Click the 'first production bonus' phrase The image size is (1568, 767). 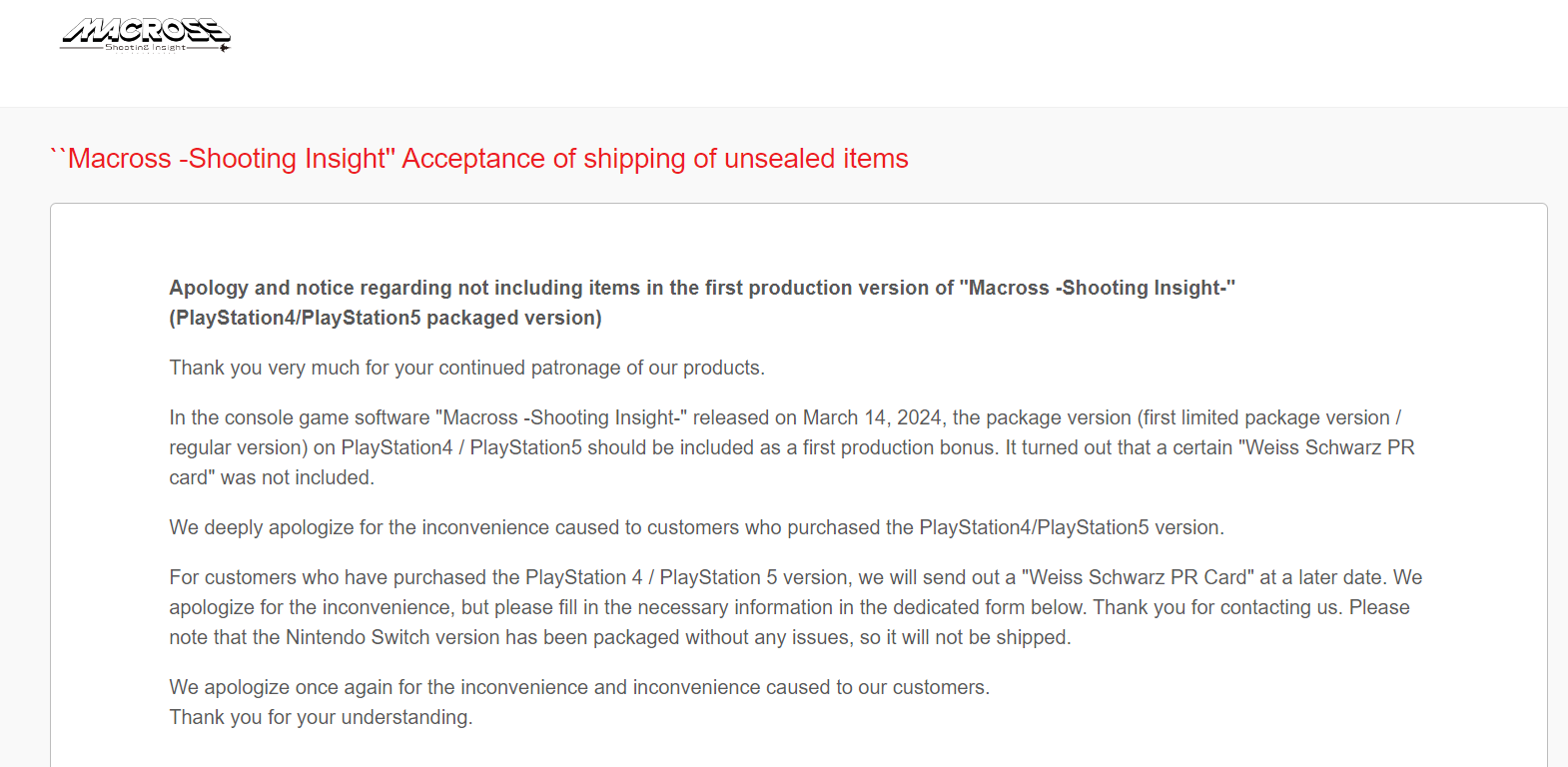[900, 447]
